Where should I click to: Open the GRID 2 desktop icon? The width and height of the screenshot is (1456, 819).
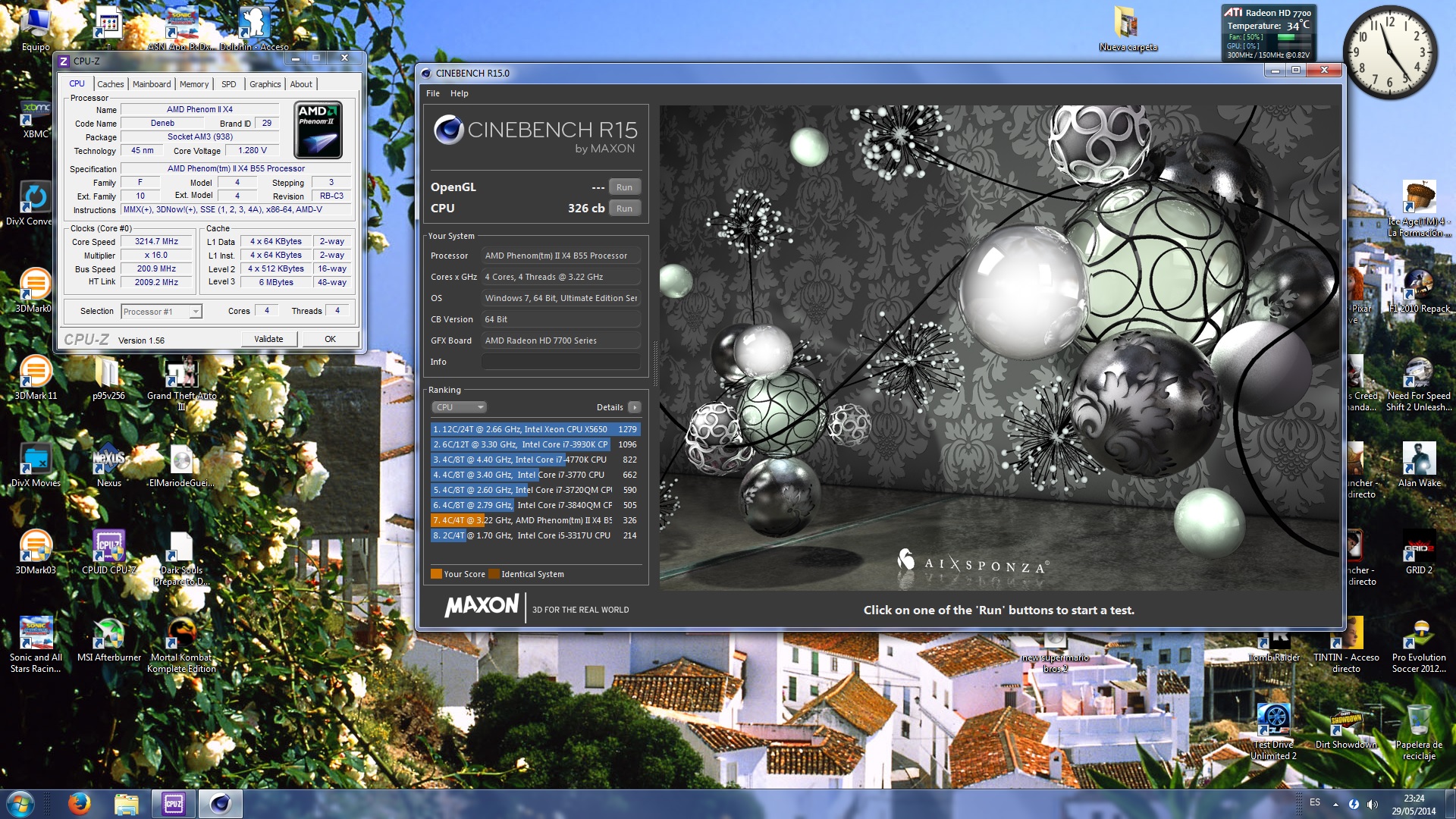1418,548
